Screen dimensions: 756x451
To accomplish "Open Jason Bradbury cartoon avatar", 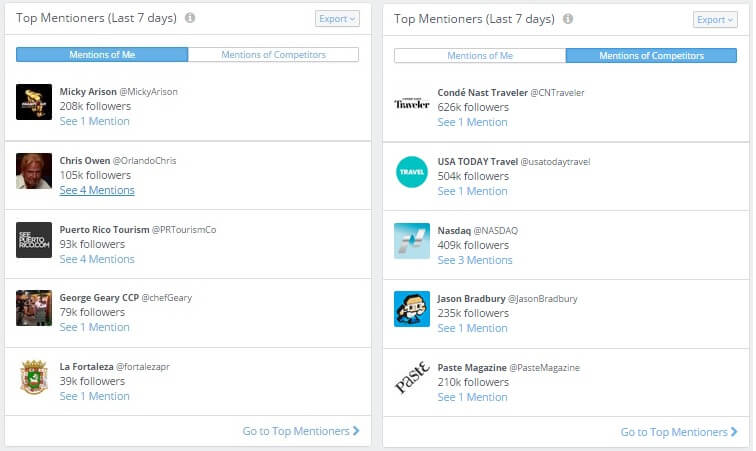I will pos(412,309).
